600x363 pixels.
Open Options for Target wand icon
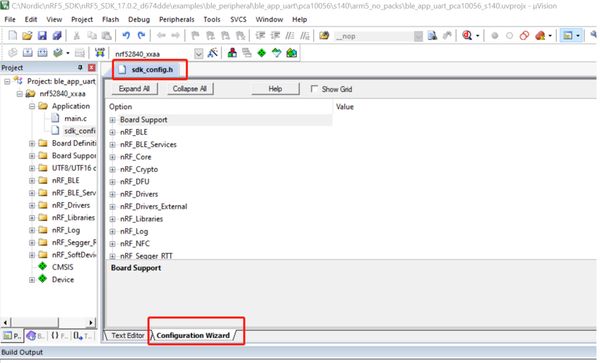(x=212, y=53)
